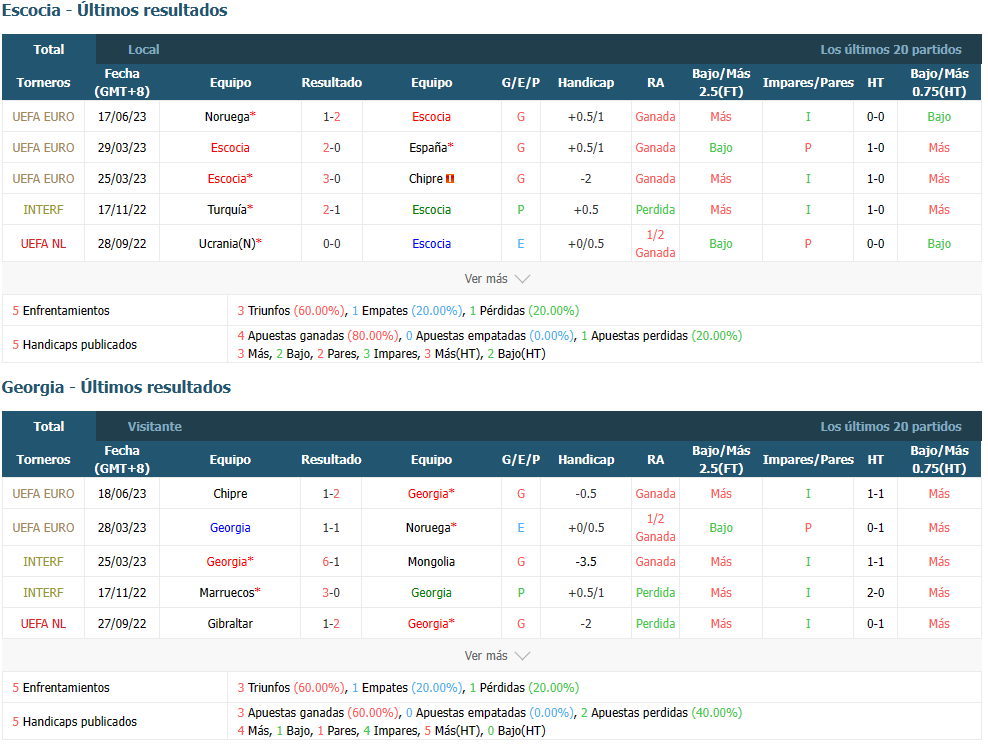Select the Total tab in Escocia table
Image resolution: width=988 pixels, height=744 pixels.
(49, 49)
